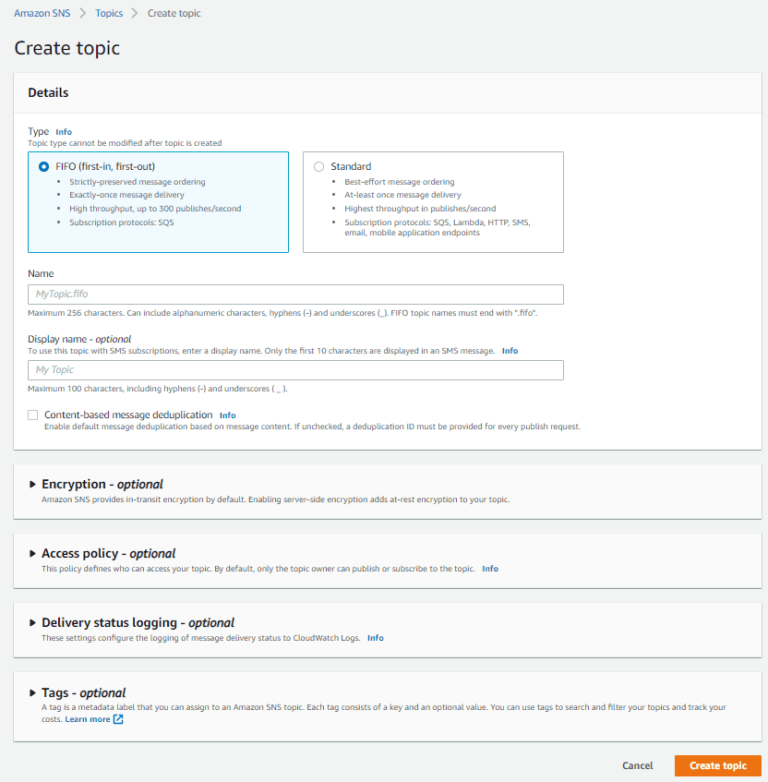Cancel topic creation
The height and width of the screenshot is (782, 768).
[637, 766]
